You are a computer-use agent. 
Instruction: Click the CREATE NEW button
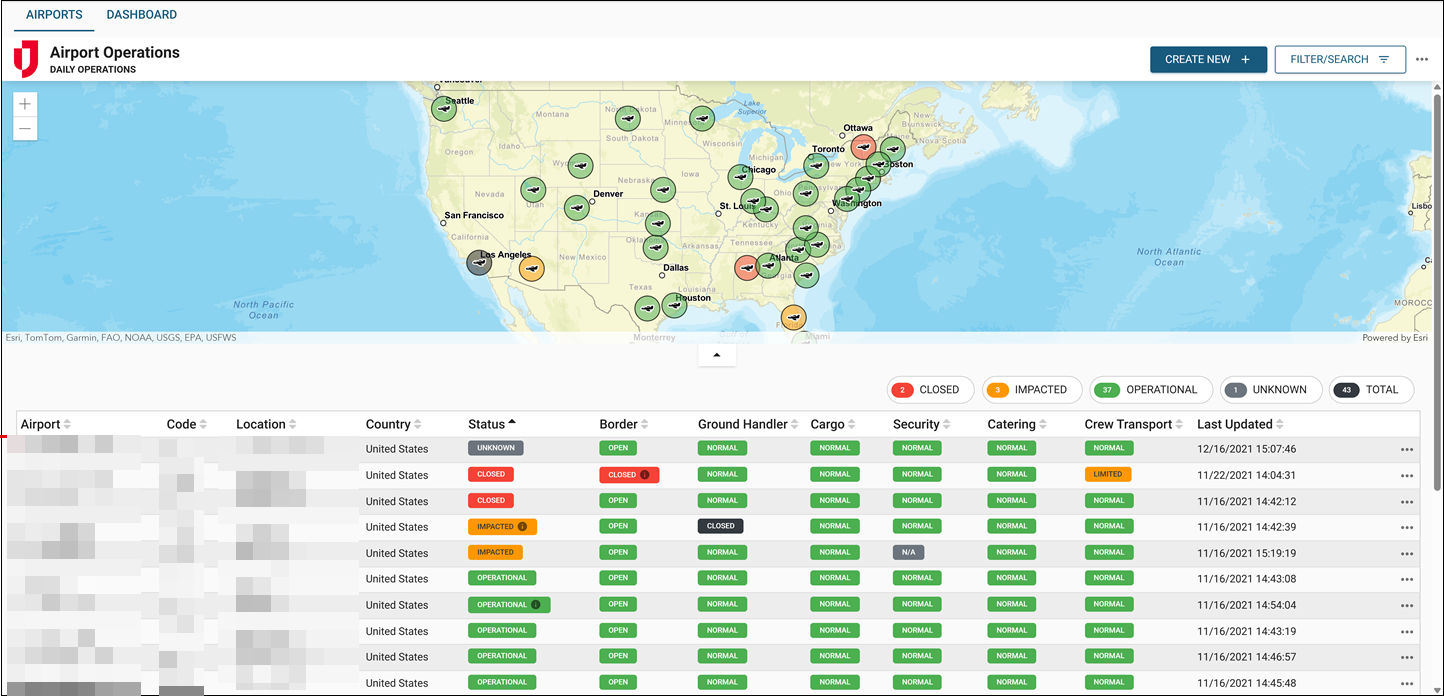pyautogui.click(x=1208, y=59)
